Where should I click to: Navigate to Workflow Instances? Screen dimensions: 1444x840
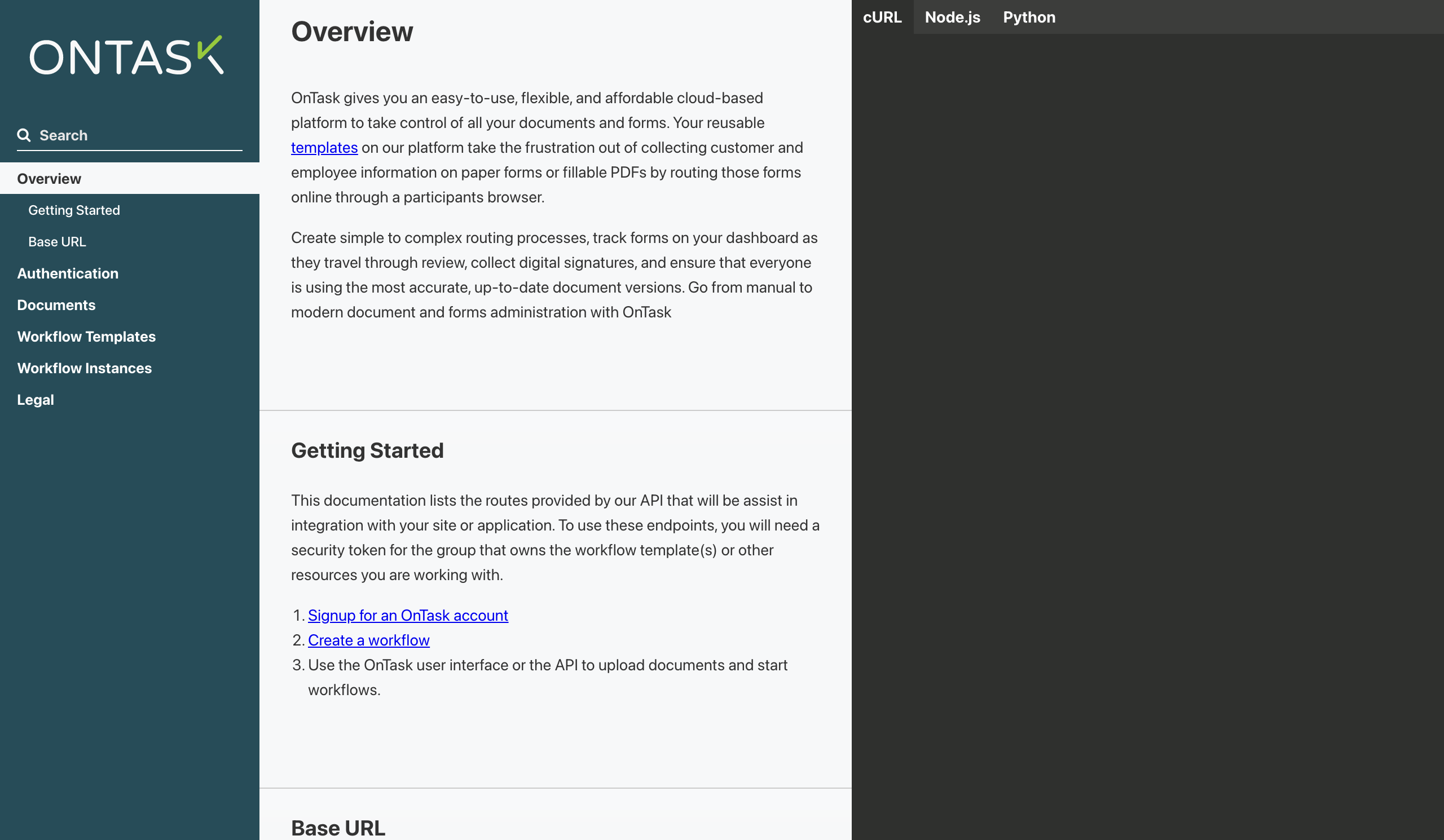[130, 368]
